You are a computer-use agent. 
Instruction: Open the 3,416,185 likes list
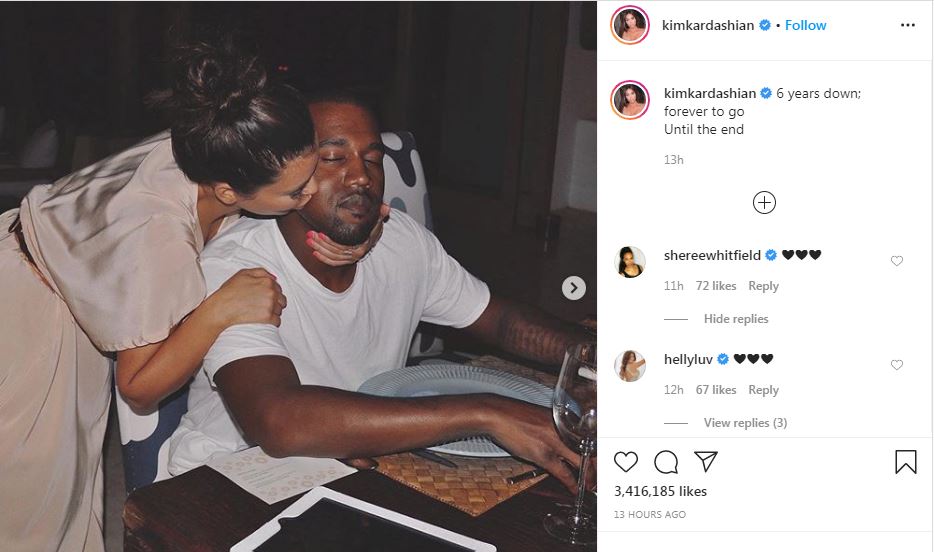pos(660,491)
